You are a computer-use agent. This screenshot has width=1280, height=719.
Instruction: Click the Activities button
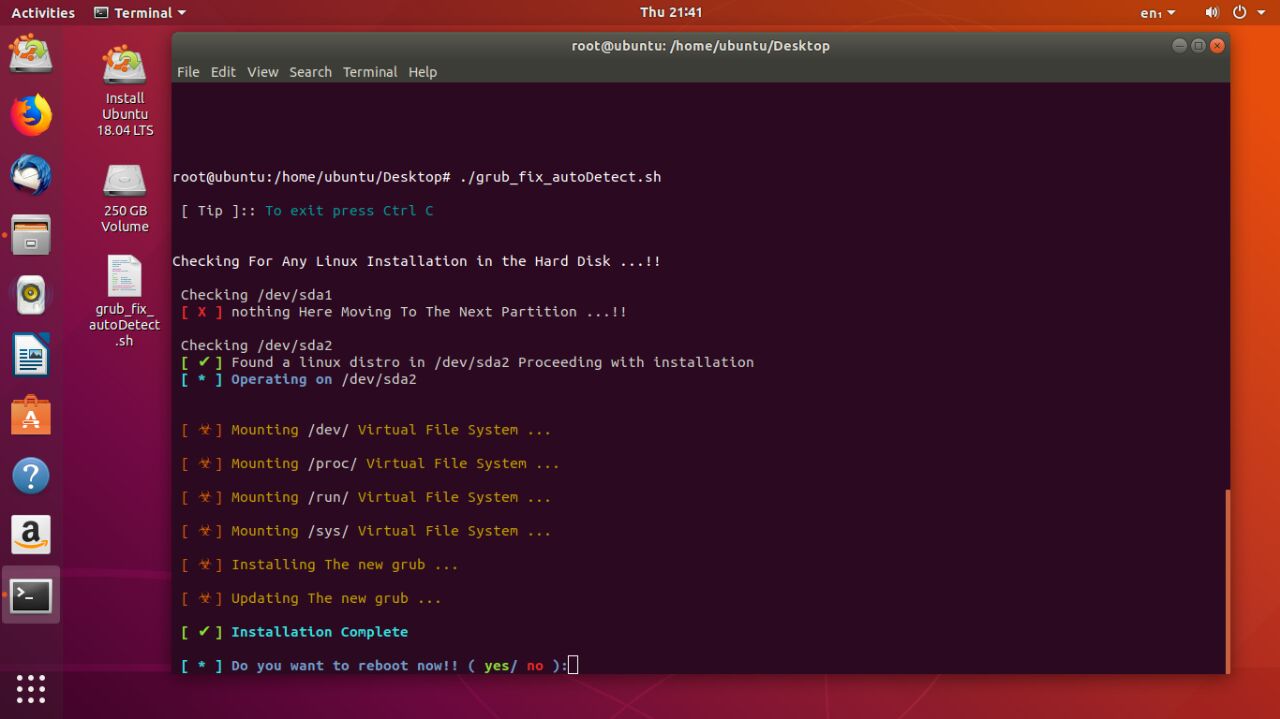coord(43,13)
